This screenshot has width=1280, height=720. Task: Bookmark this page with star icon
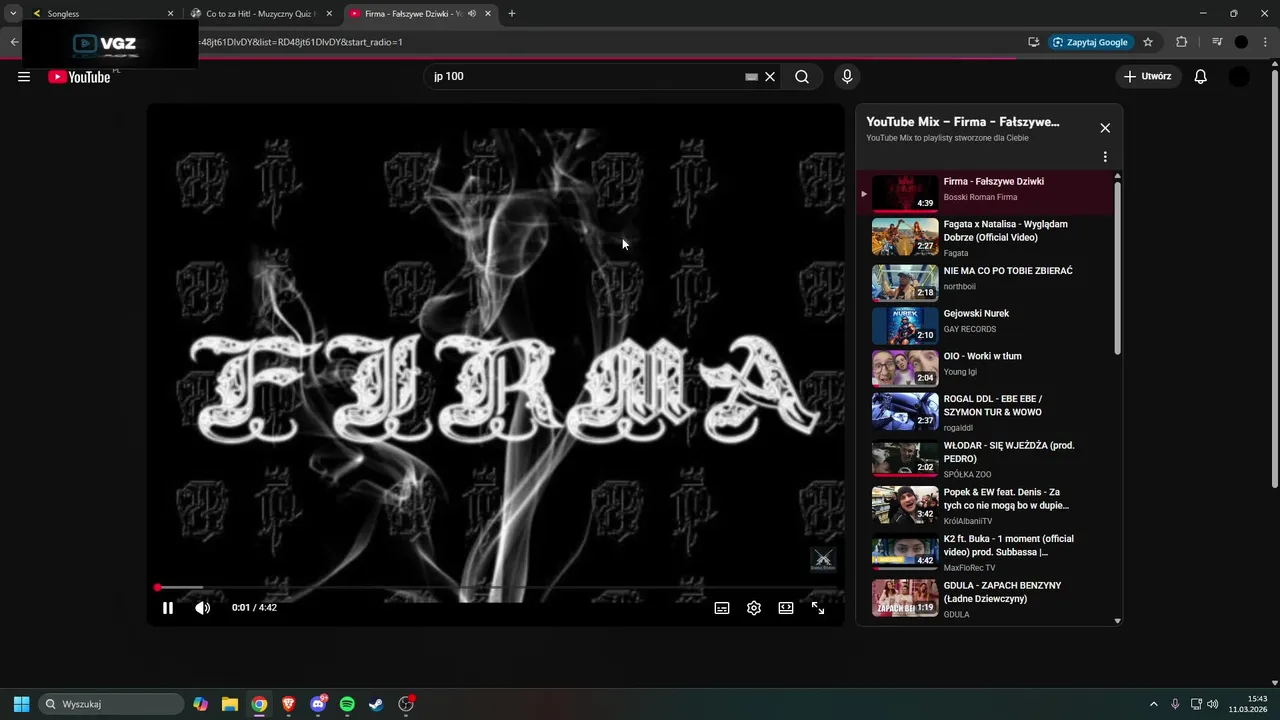(x=1148, y=42)
